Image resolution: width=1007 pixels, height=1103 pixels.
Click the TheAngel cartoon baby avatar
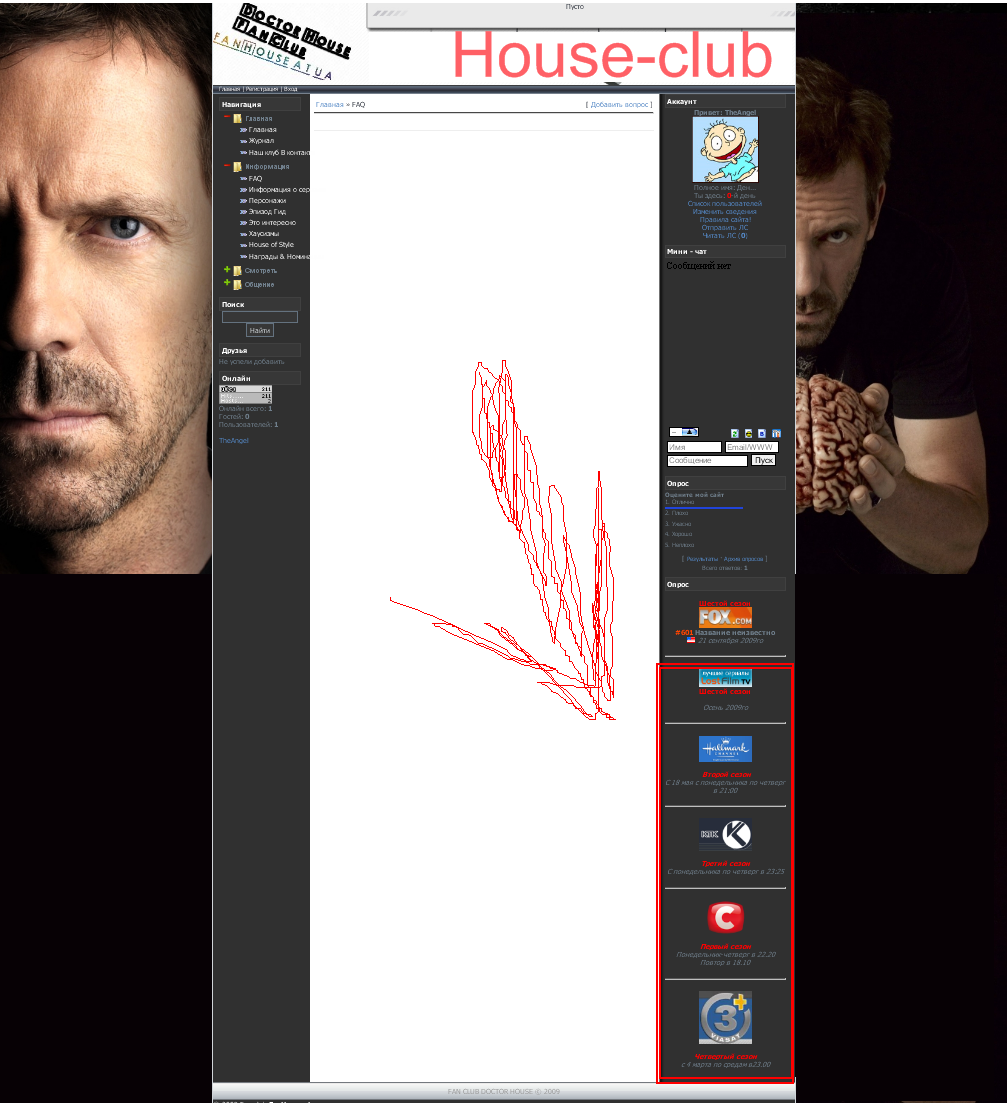tap(725, 150)
